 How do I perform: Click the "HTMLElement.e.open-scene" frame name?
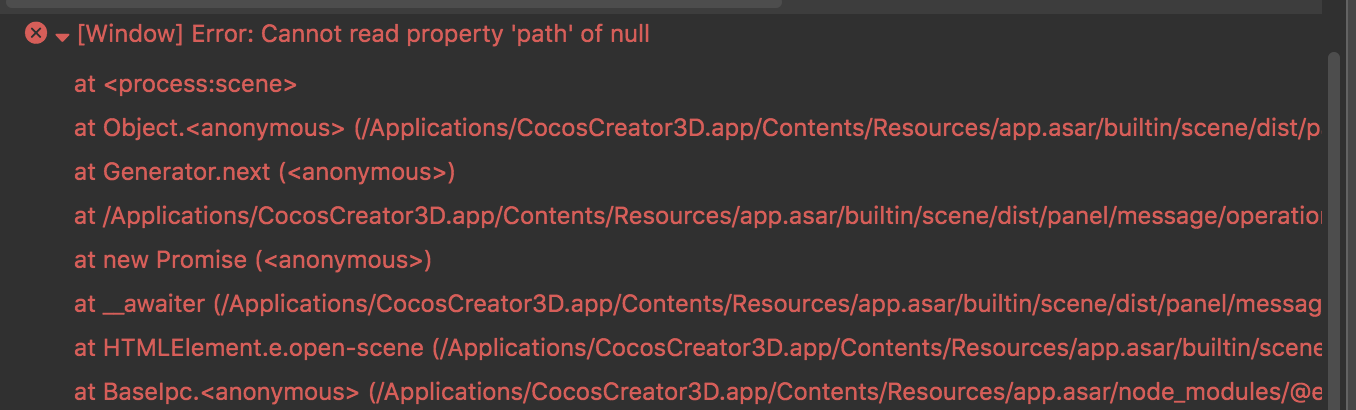click(x=266, y=348)
